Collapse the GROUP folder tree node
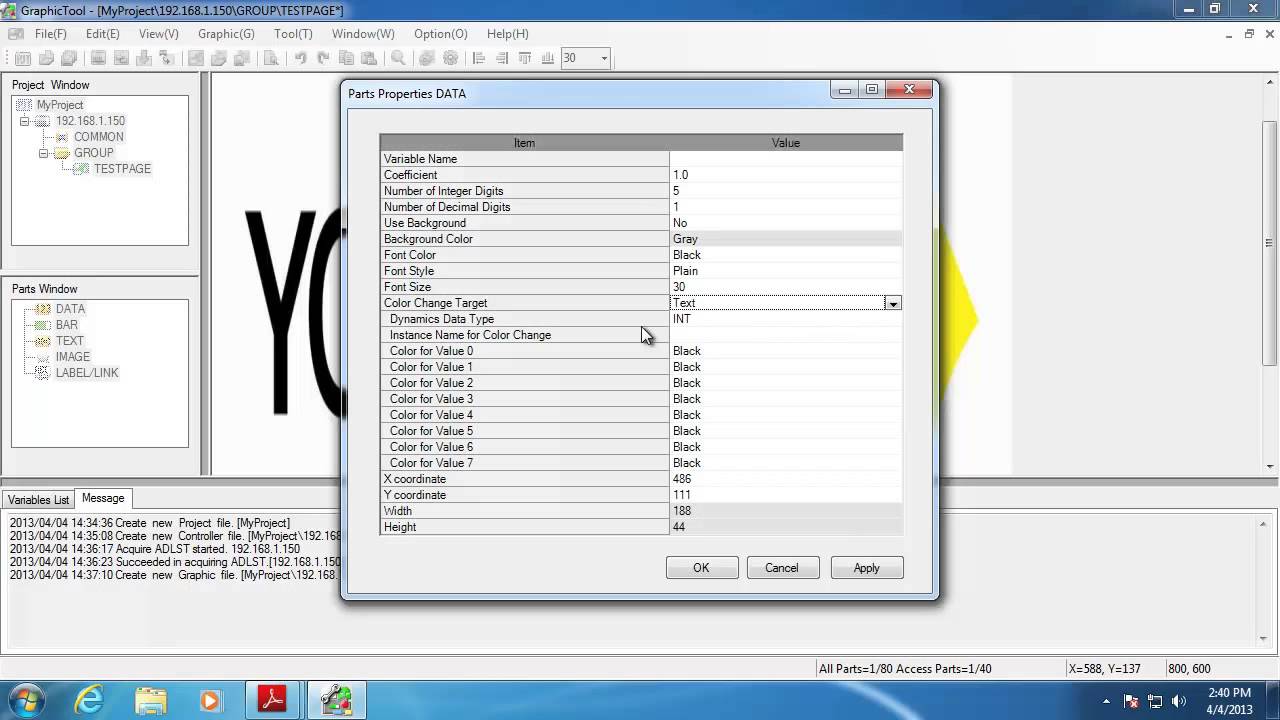Image resolution: width=1280 pixels, height=720 pixels. (43, 153)
